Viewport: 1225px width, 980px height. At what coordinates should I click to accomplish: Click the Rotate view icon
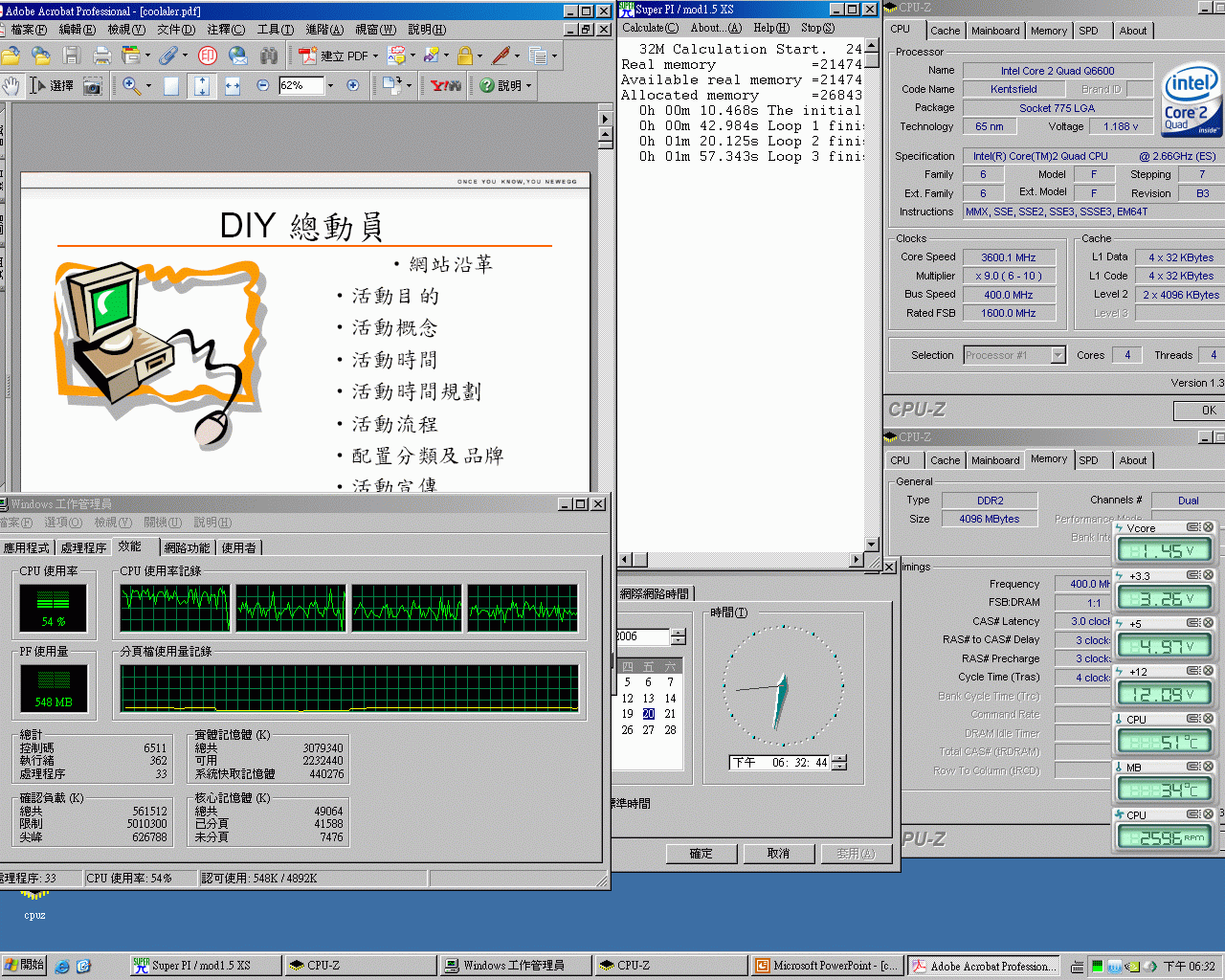(390, 85)
